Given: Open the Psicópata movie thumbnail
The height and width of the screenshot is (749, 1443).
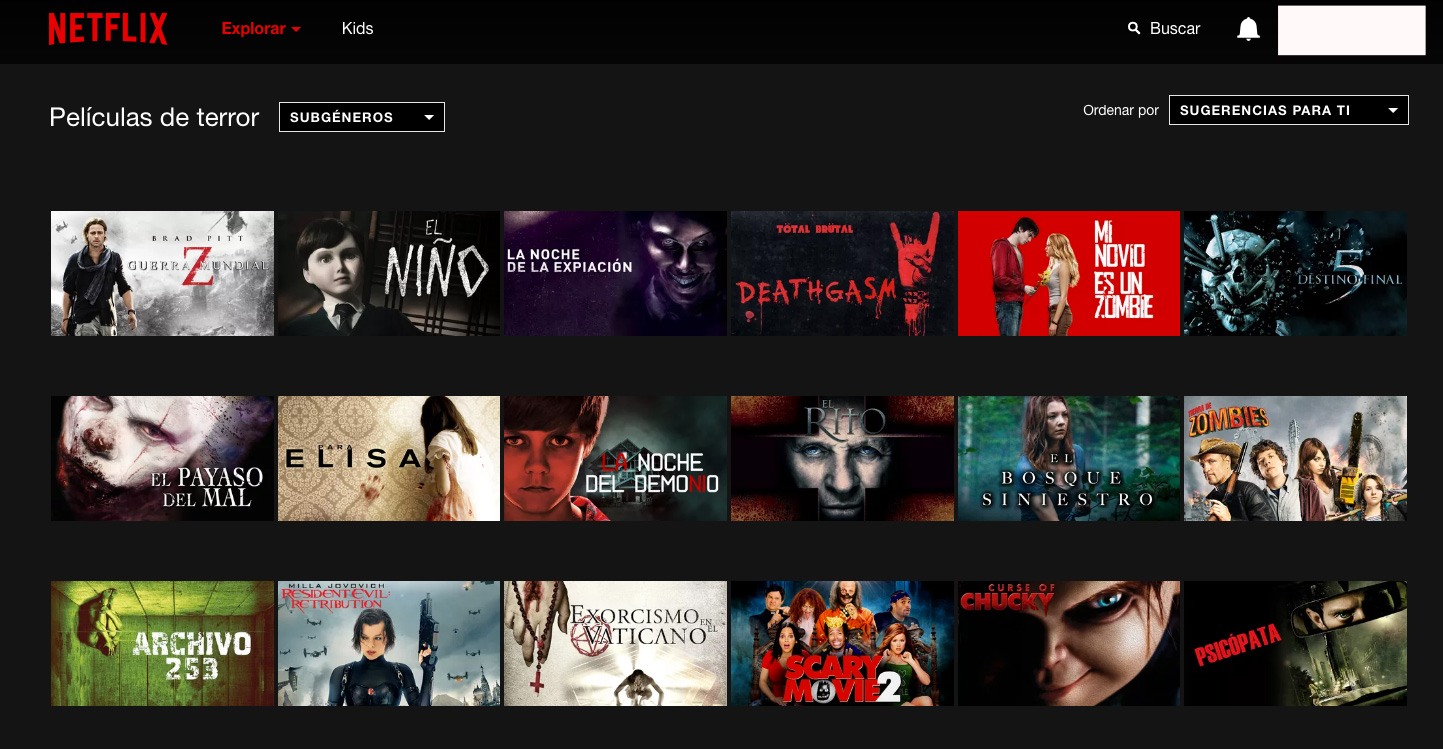Looking at the screenshot, I should coord(1295,643).
